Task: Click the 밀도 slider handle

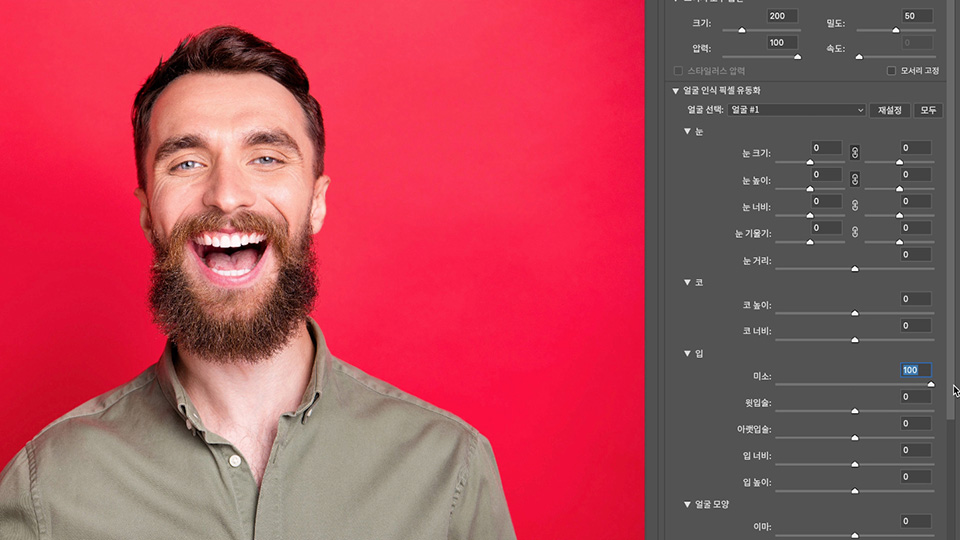Action: pos(896,30)
